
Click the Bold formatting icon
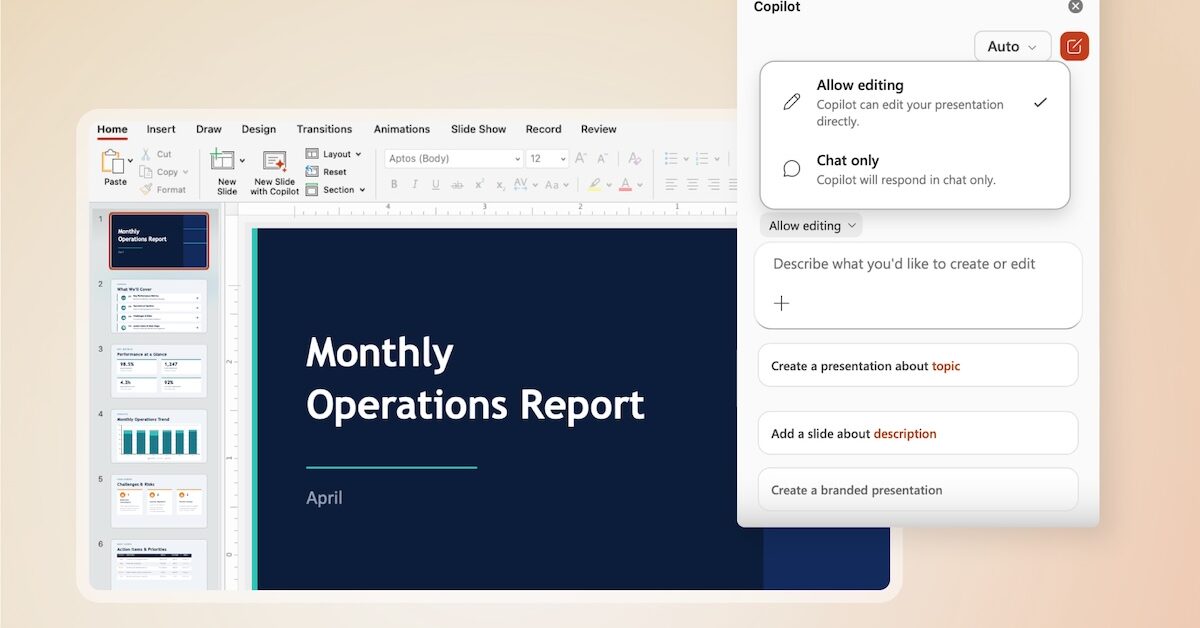click(394, 185)
